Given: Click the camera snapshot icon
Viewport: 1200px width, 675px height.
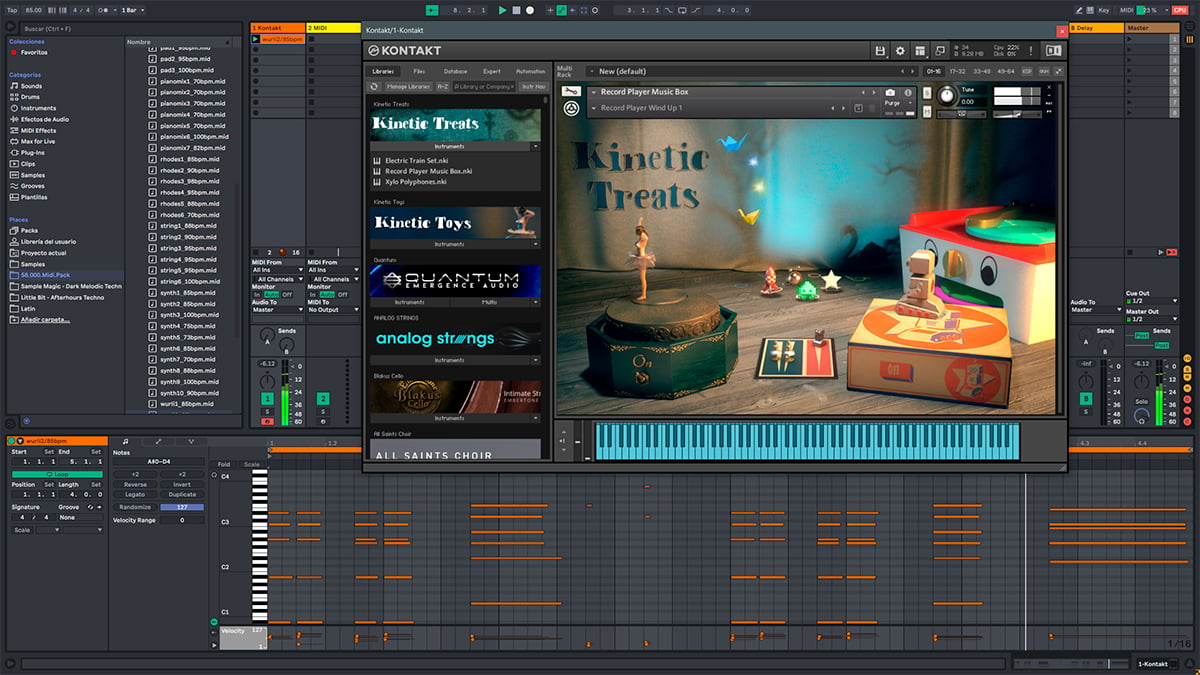Looking at the screenshot, I should tap(890, 92).
